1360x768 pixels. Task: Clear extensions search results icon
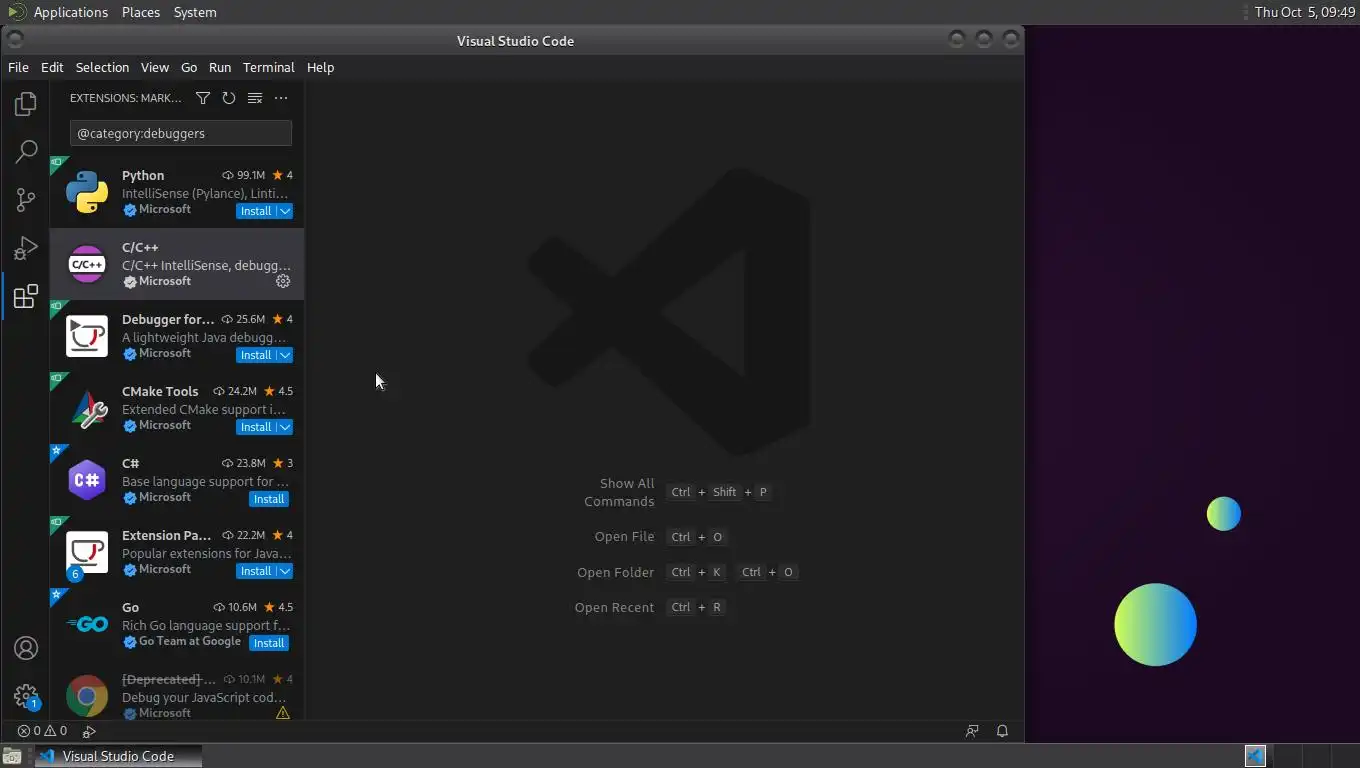[x=255, y=98]
